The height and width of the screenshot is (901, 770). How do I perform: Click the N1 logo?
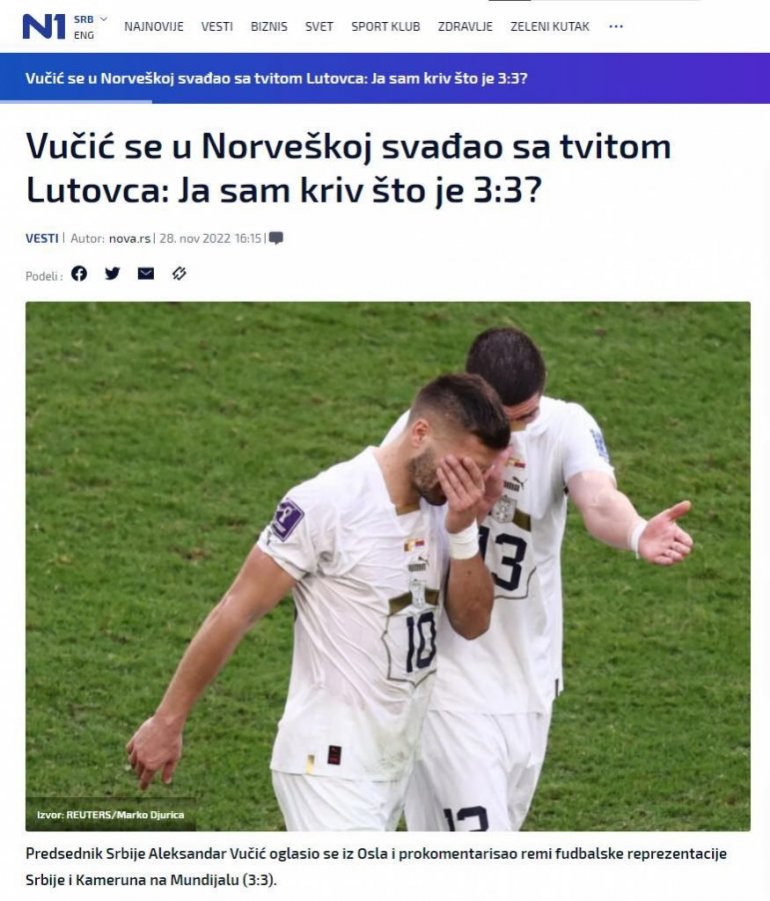(44, 26)
